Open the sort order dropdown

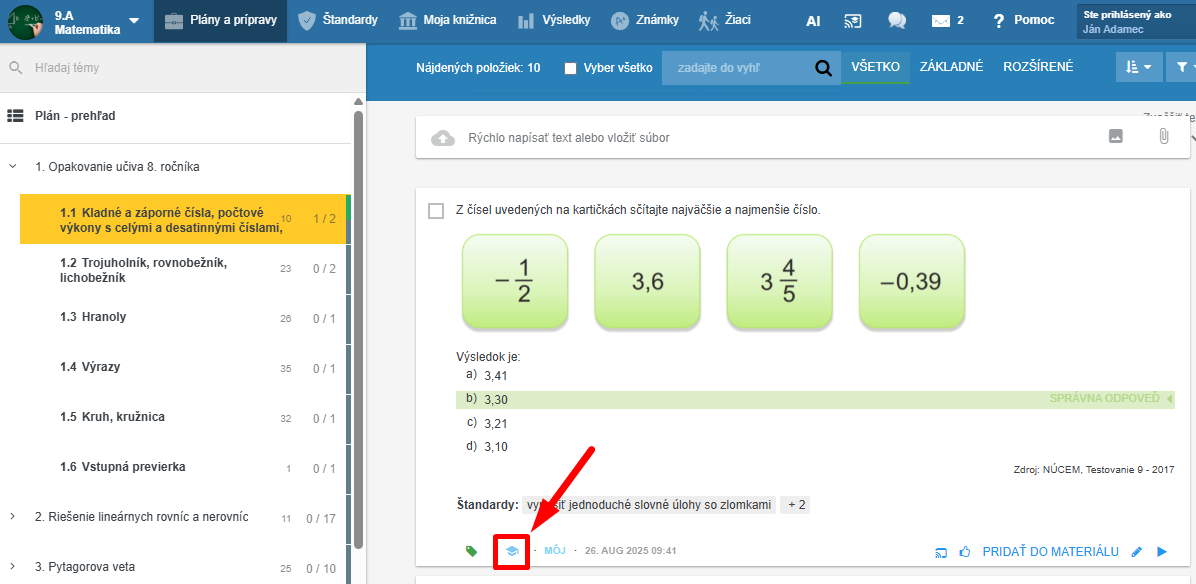click(1138, 67)
